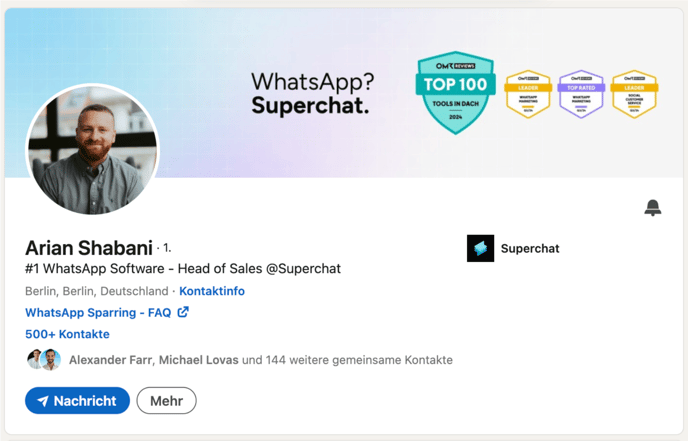
Task: Click the OMR Top 100 badge
Action: [455, 93]
